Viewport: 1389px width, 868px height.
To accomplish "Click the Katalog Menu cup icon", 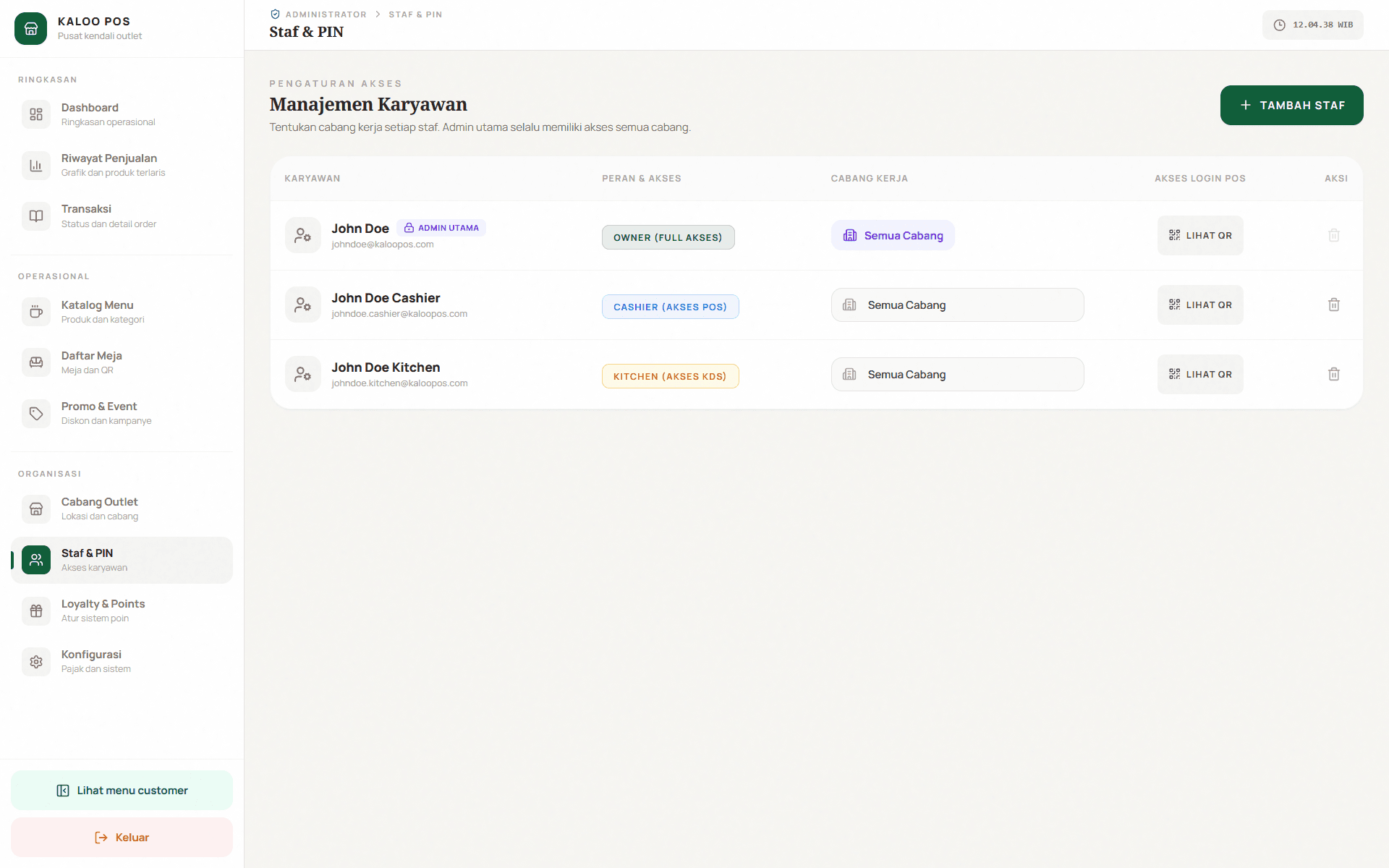I will [36, 312].
